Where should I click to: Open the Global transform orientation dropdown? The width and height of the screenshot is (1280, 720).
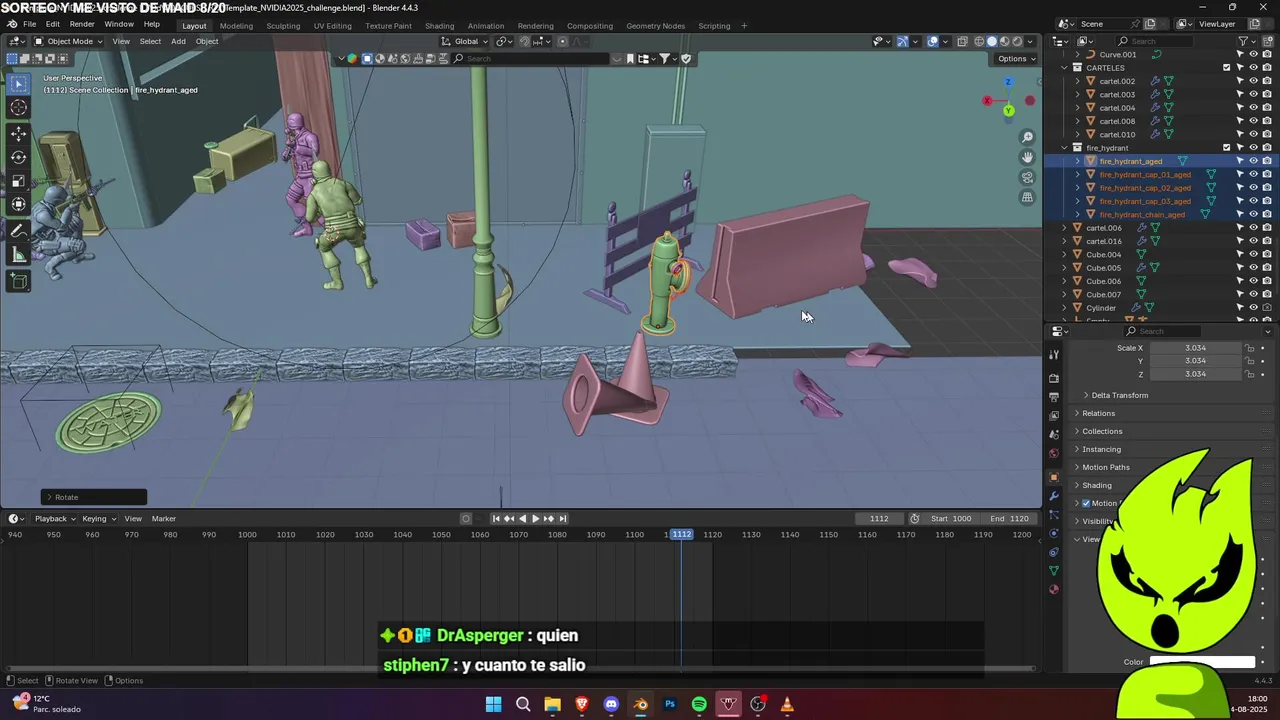[466, 41]
